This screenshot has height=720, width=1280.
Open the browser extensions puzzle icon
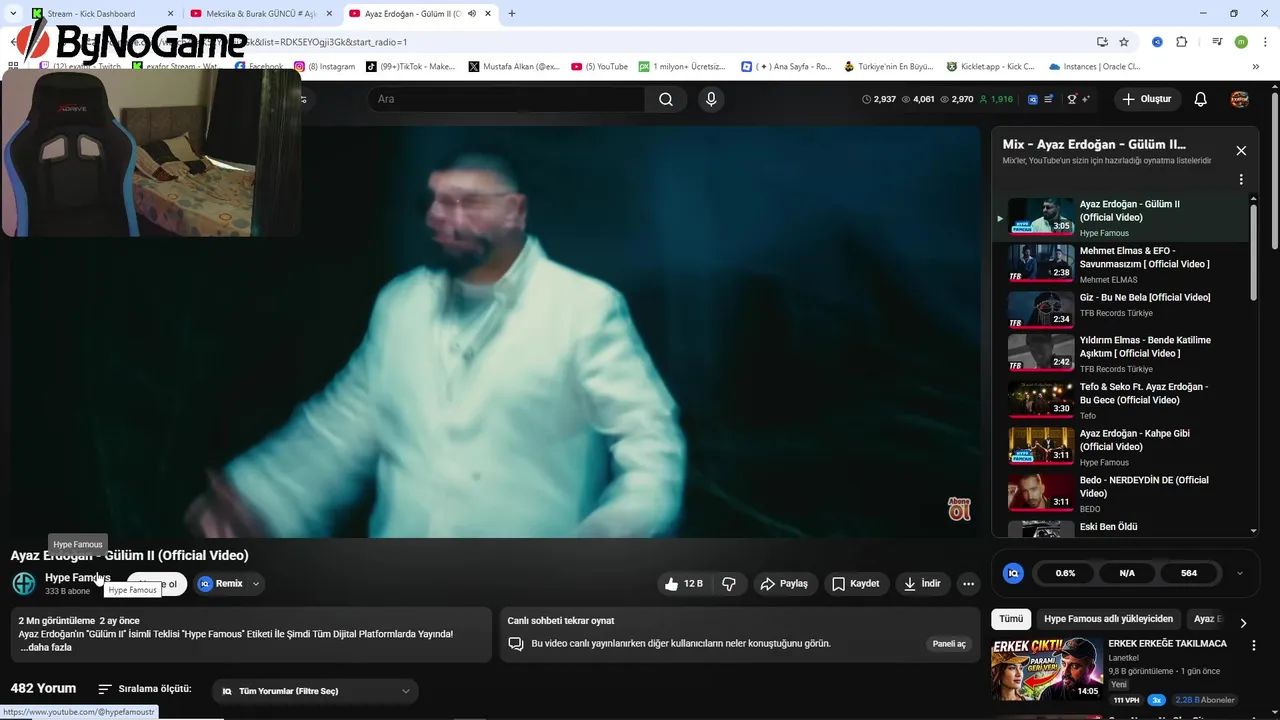(x=1181, y=42)
